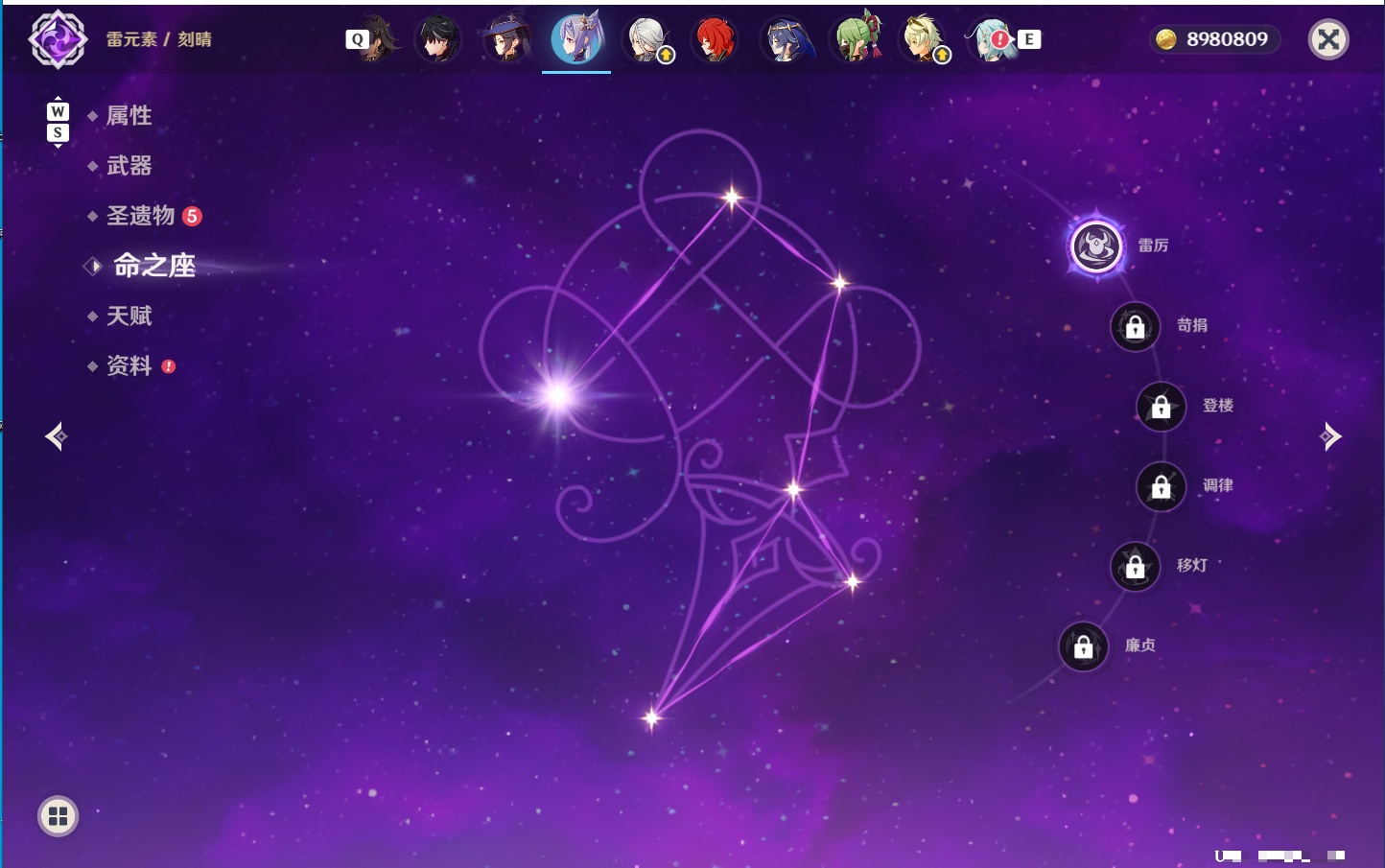The height and width of the screenshot is (868, 1385).
Task: Click the locked 苛捐 constellation node
Action: point(1136,327)
